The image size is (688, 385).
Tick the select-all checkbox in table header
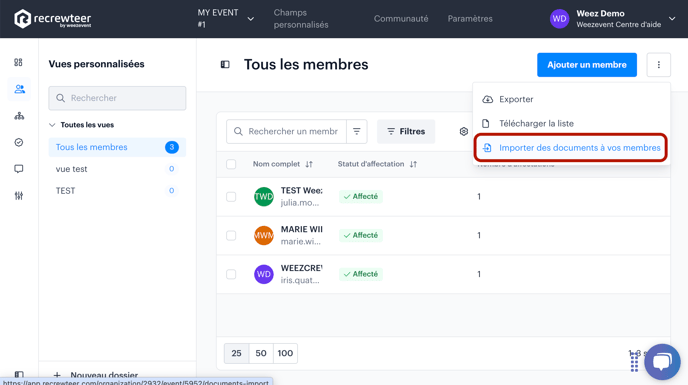[231, 164]
